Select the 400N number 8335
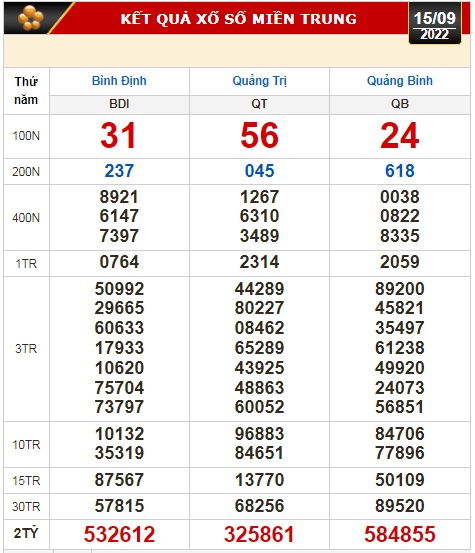Image resolution: width=475 pixels, height=553 pixels. tap(400, 236)
